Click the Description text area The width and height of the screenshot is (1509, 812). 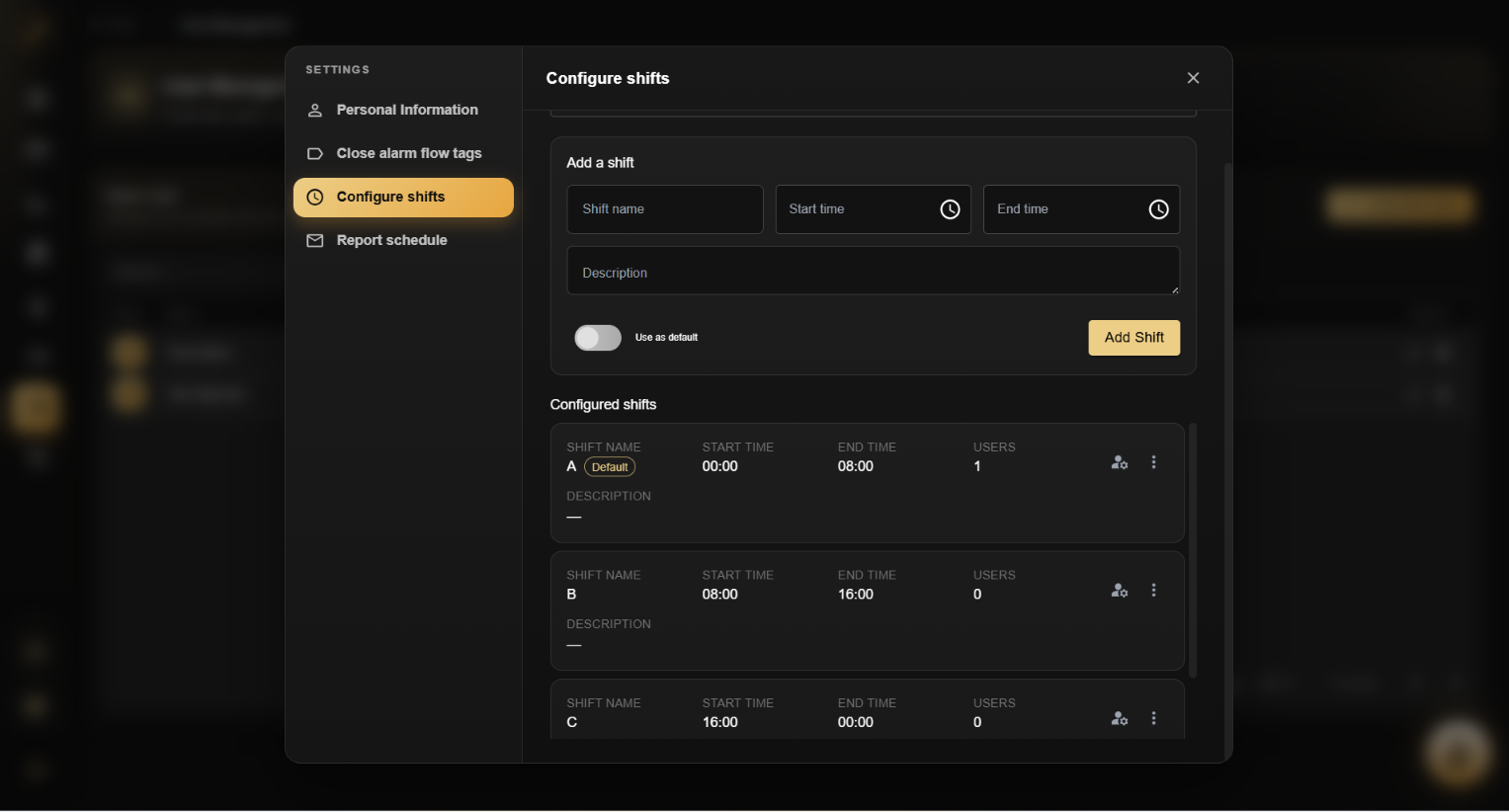click(873, 271)
